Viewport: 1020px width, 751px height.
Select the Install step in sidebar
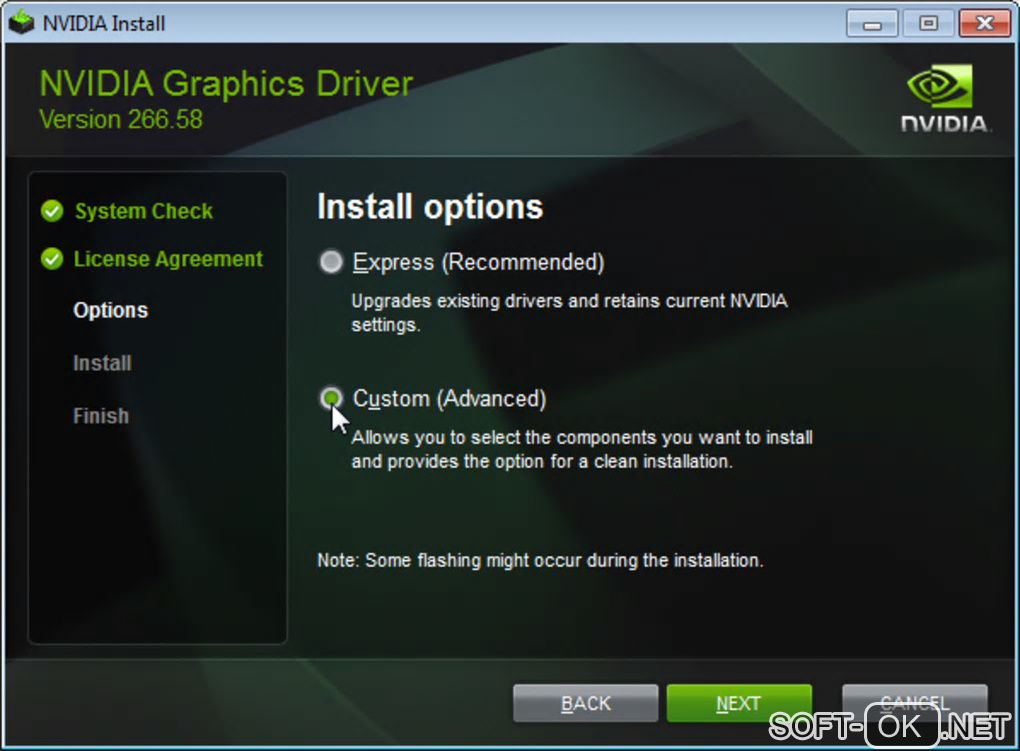[x=102, y=363]
